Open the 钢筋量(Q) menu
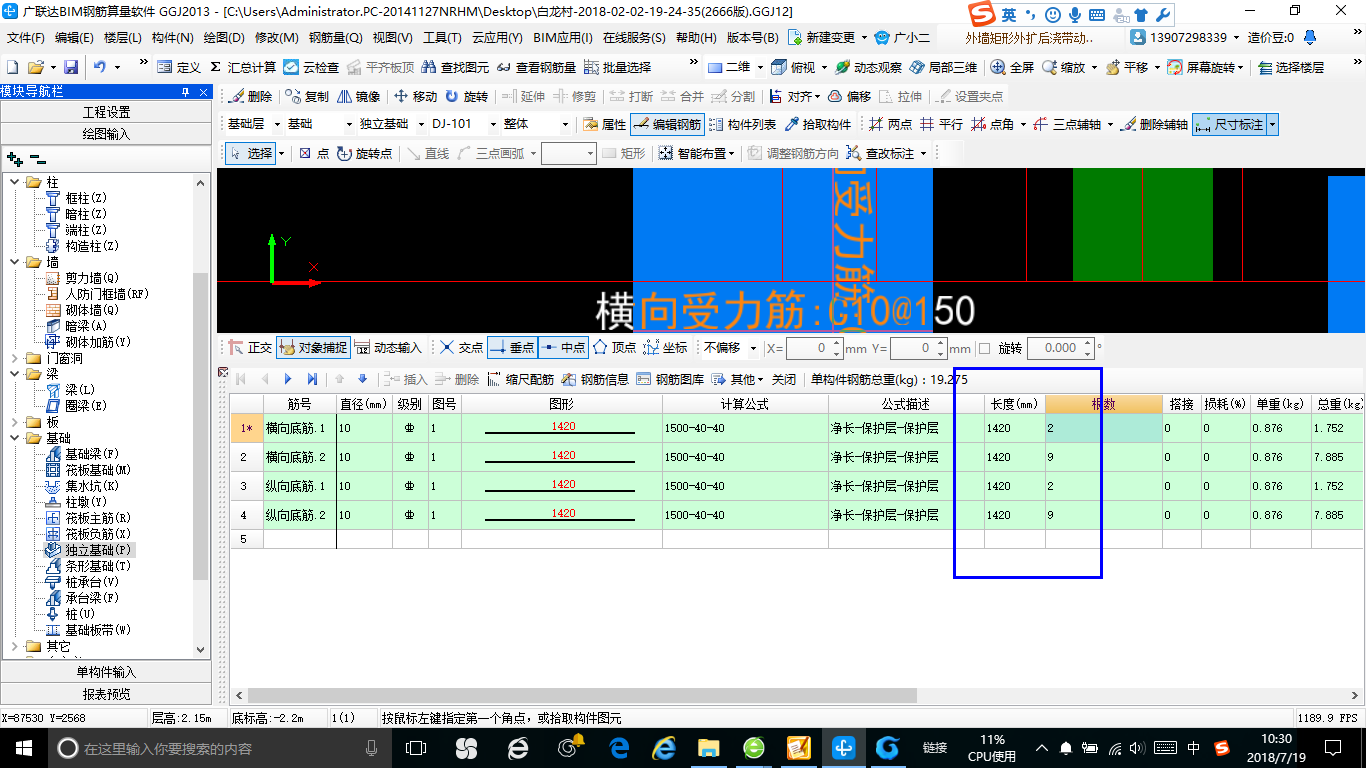This screenshot has width=1366, height=768. (x=335, y=37)
